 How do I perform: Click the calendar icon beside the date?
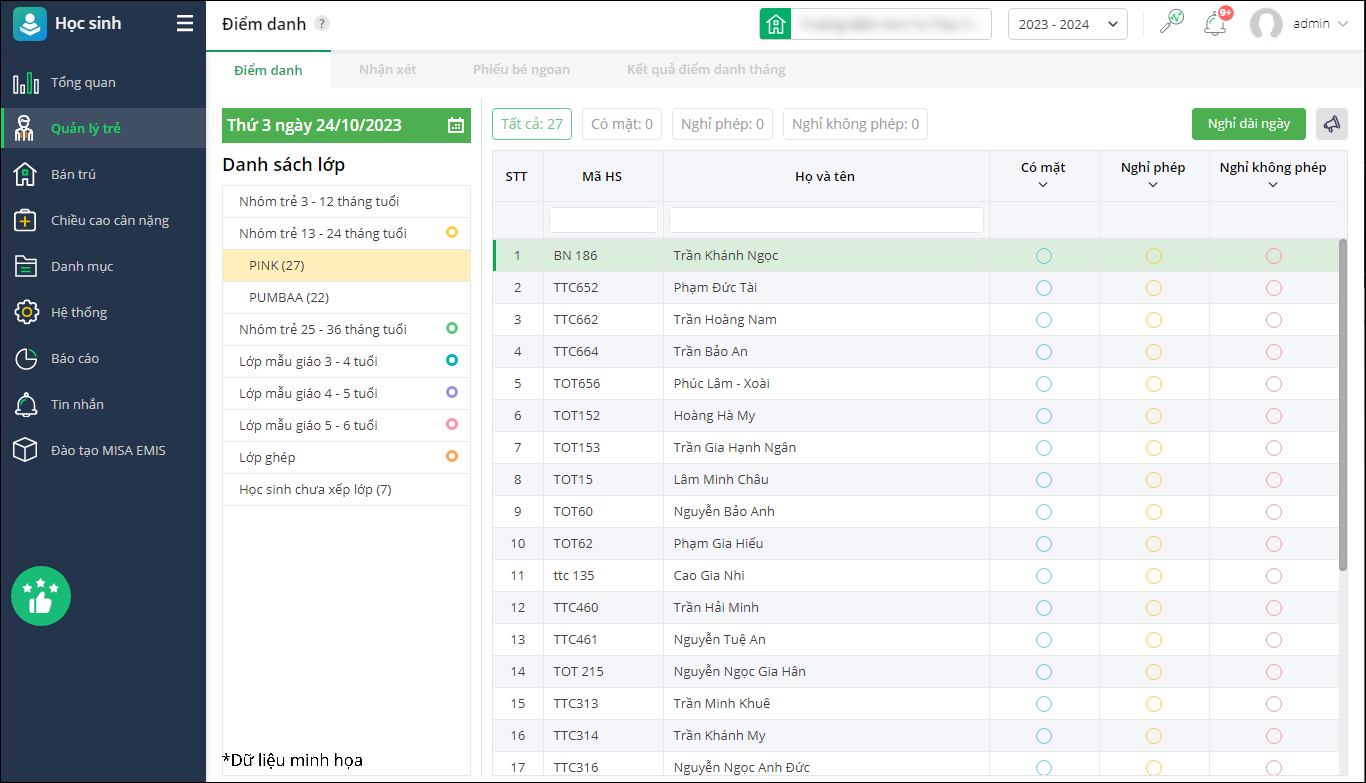coord(456,125)
